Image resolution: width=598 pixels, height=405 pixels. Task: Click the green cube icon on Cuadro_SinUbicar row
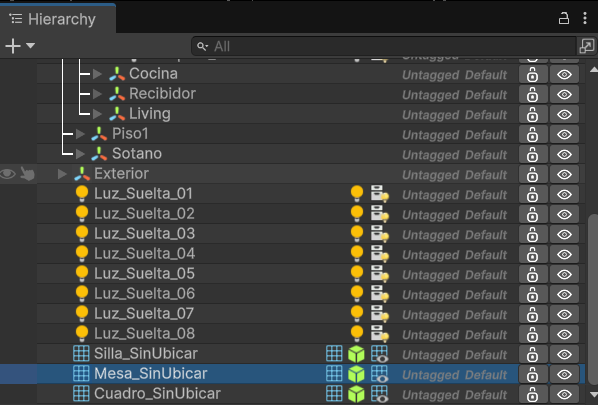[356, 394]
